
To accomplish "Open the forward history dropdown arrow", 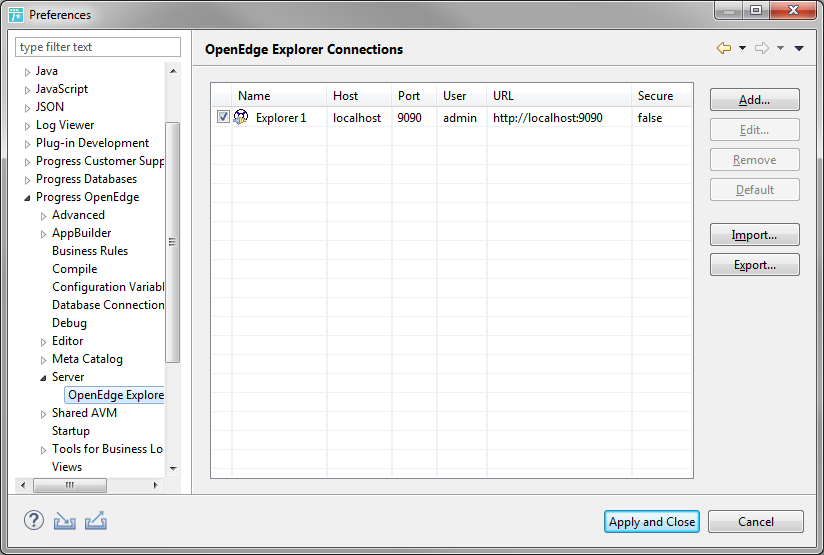I will (780, 48).
